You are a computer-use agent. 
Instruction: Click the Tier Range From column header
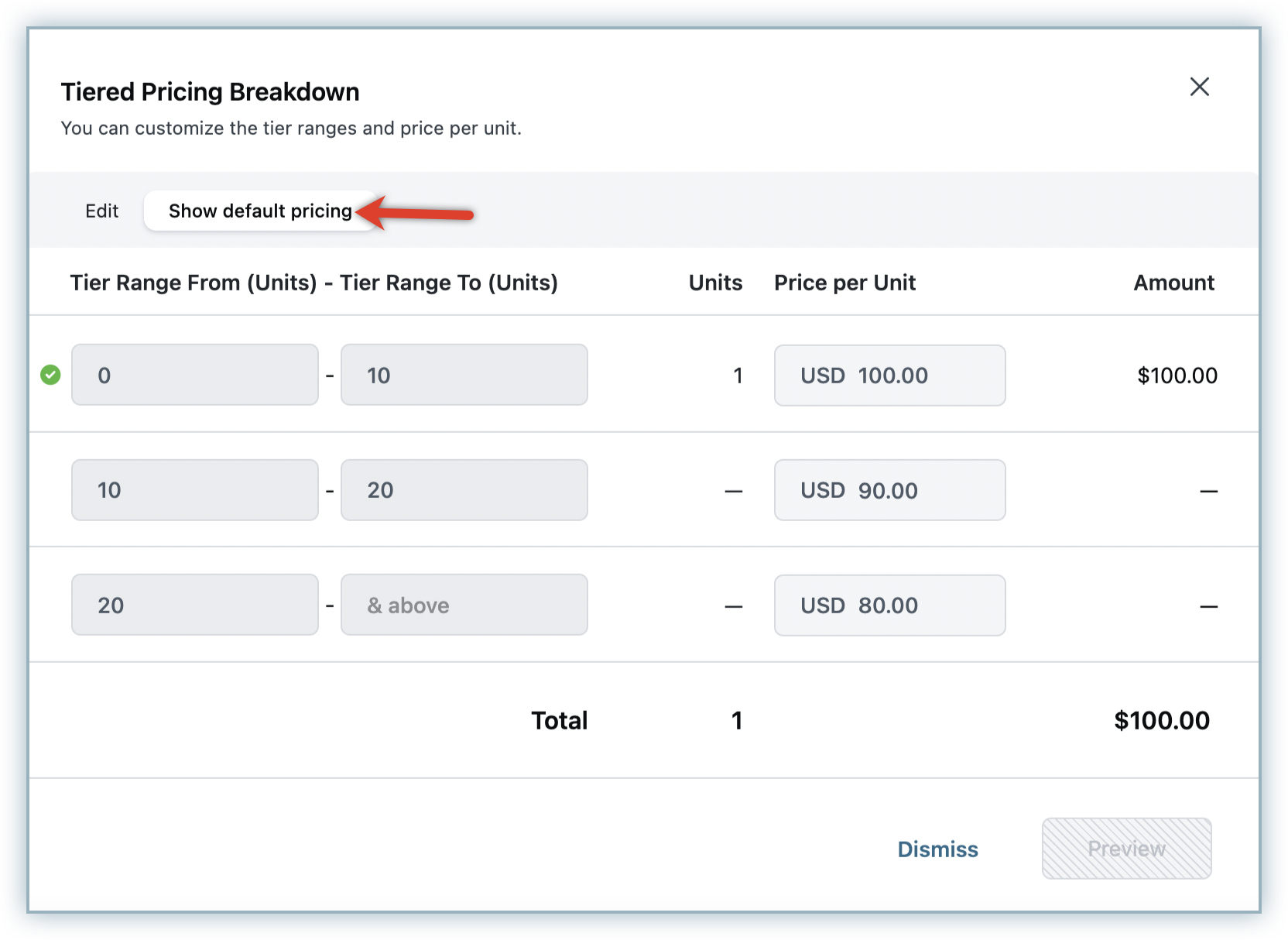pos(194,283)
